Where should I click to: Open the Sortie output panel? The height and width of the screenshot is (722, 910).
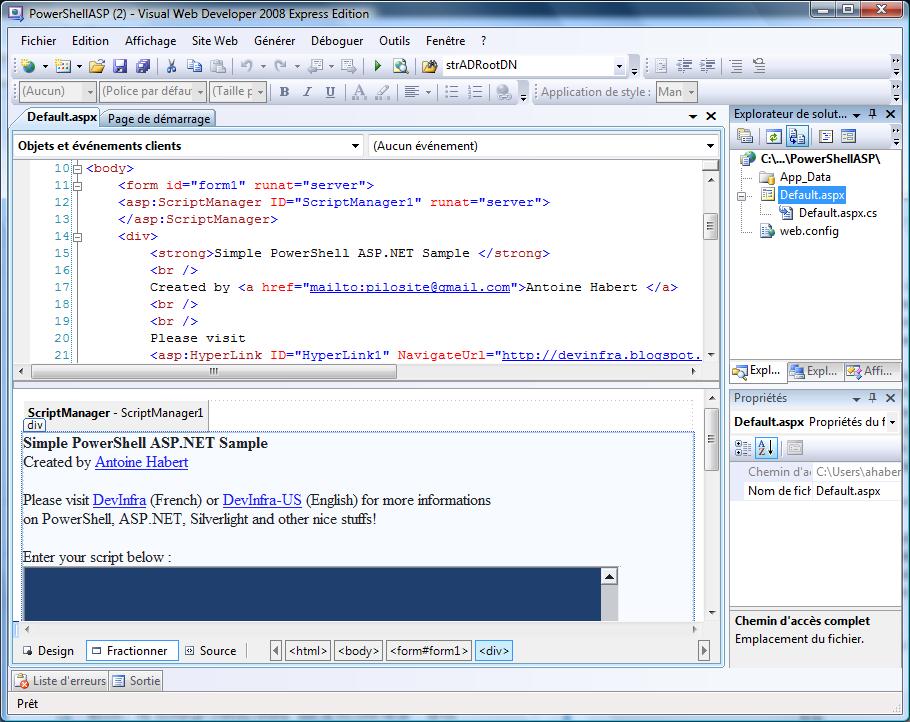pyautogui.click(x=136, y=680)
